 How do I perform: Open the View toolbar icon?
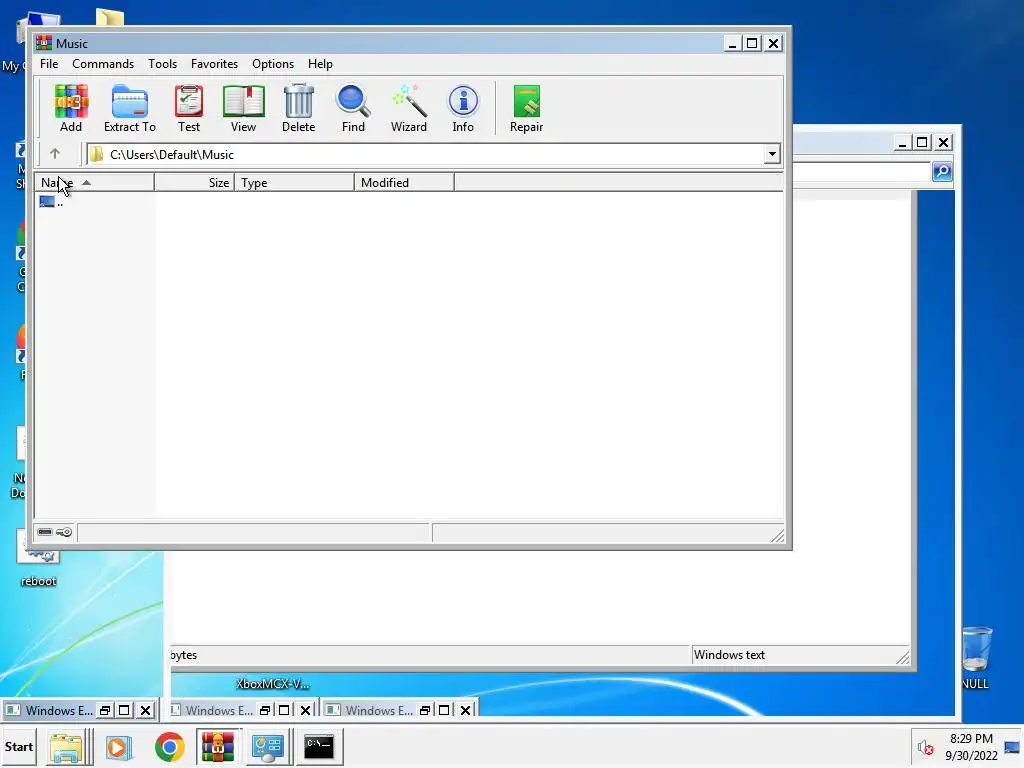pyautogui.click(x=244, y=108)
